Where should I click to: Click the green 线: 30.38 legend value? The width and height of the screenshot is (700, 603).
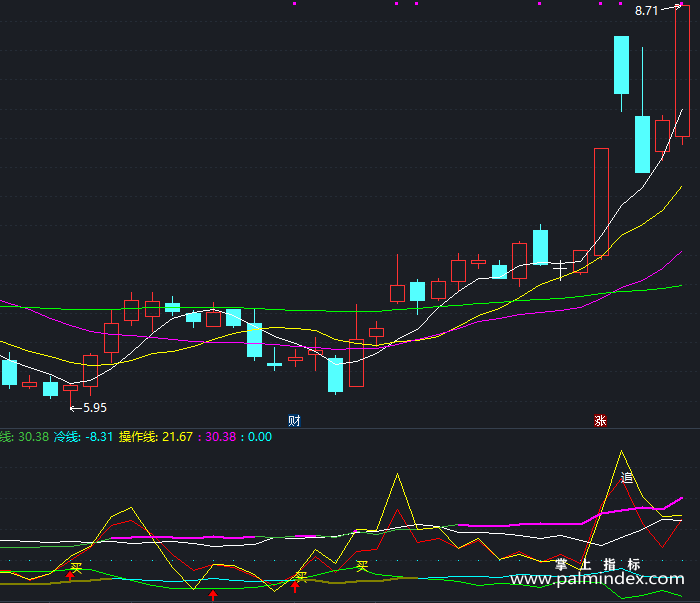[x=24, y=437]
